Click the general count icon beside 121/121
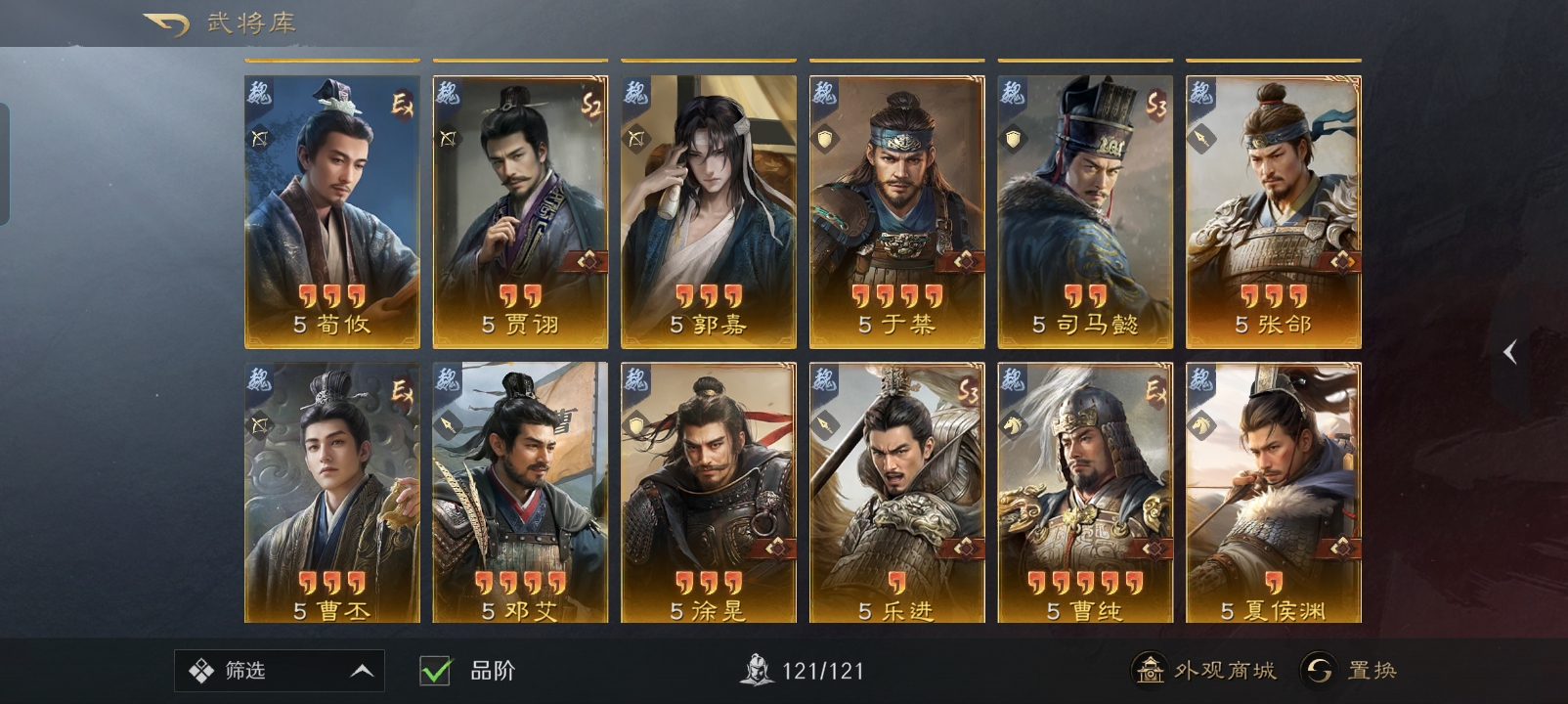 pos(757,670)
